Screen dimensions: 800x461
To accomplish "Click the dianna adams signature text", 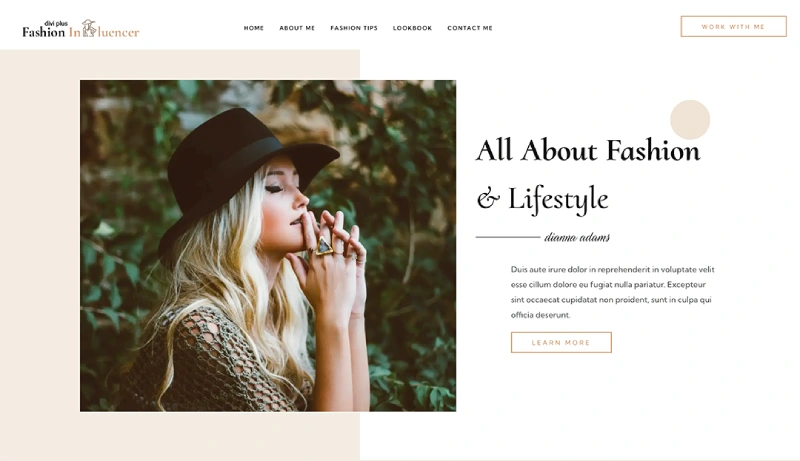I will [577, 237].
